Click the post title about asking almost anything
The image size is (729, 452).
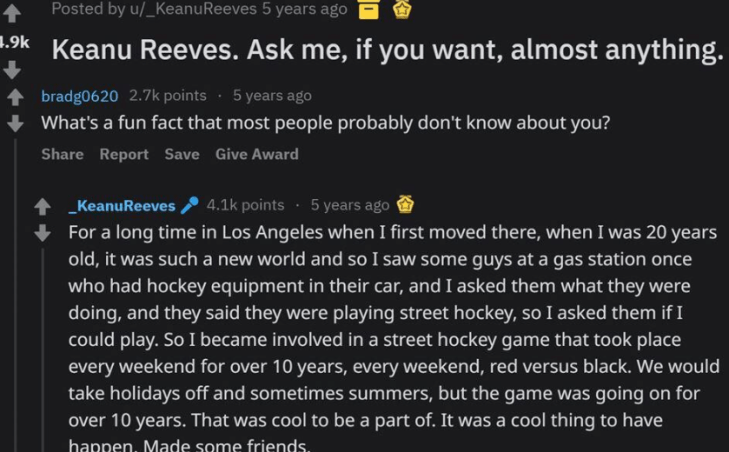click(387, 52)
